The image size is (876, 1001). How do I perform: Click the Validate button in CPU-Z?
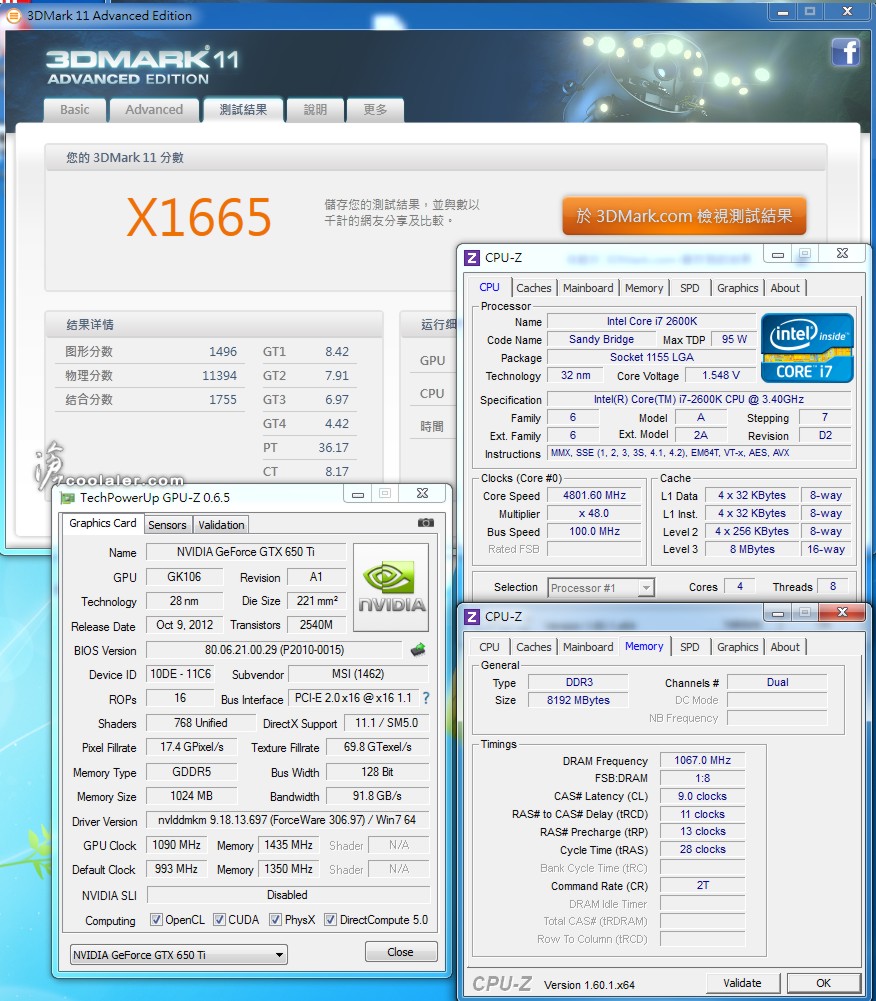pos(743,983)
